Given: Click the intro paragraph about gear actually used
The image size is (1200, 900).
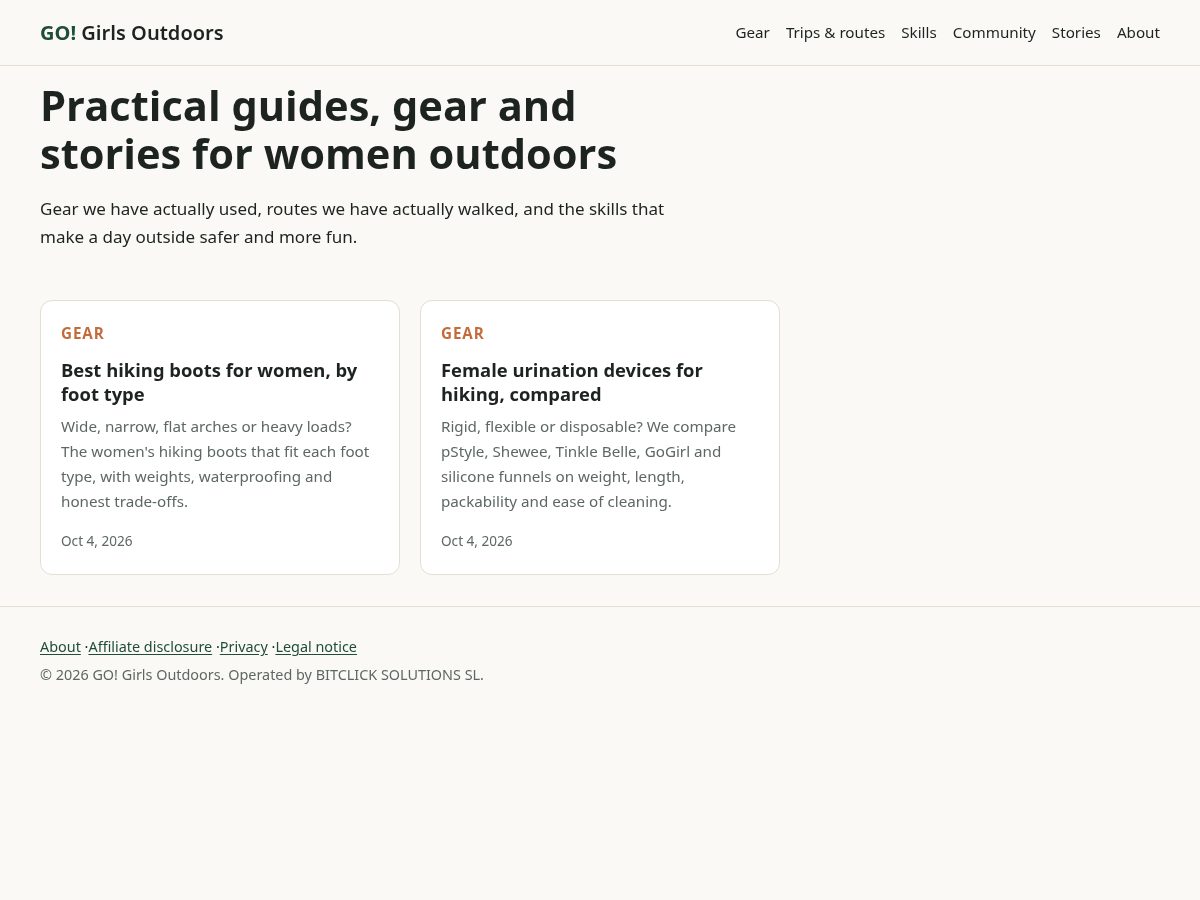Looking at the screenshot, I should [352, 223].
